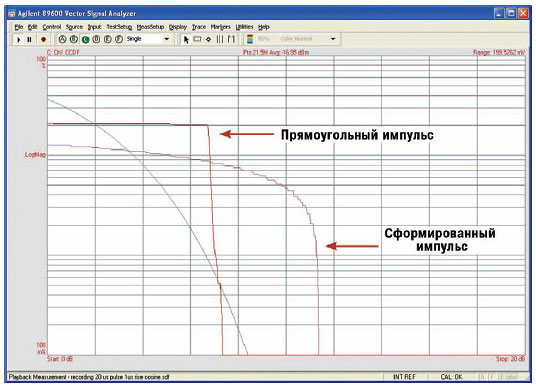This screenshot has height=388, width=536.
Task: Open the Display menu
Action: 178,27
